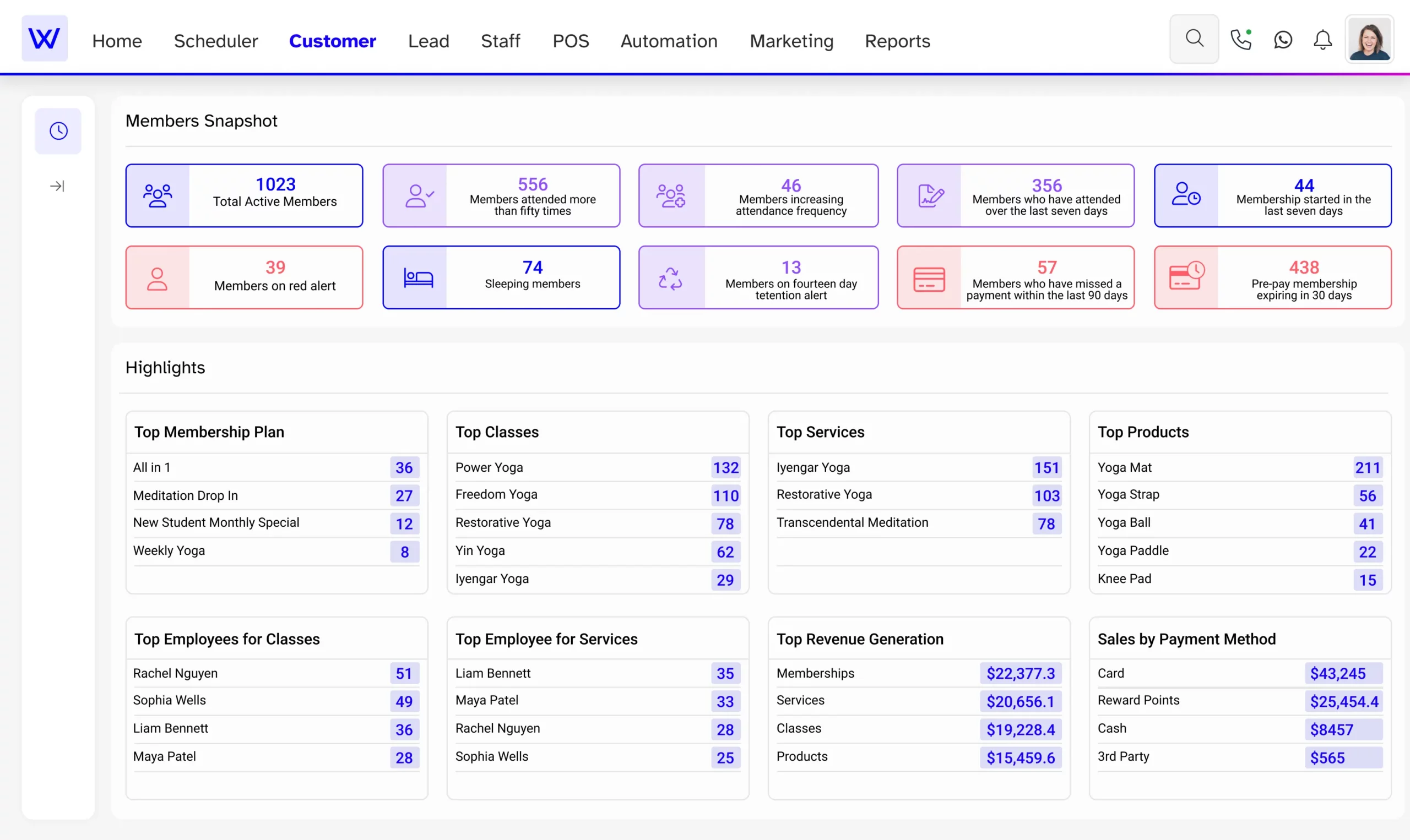Open the search icon in header
The width and height of the screenshot is (1410, 840).
1194,39
